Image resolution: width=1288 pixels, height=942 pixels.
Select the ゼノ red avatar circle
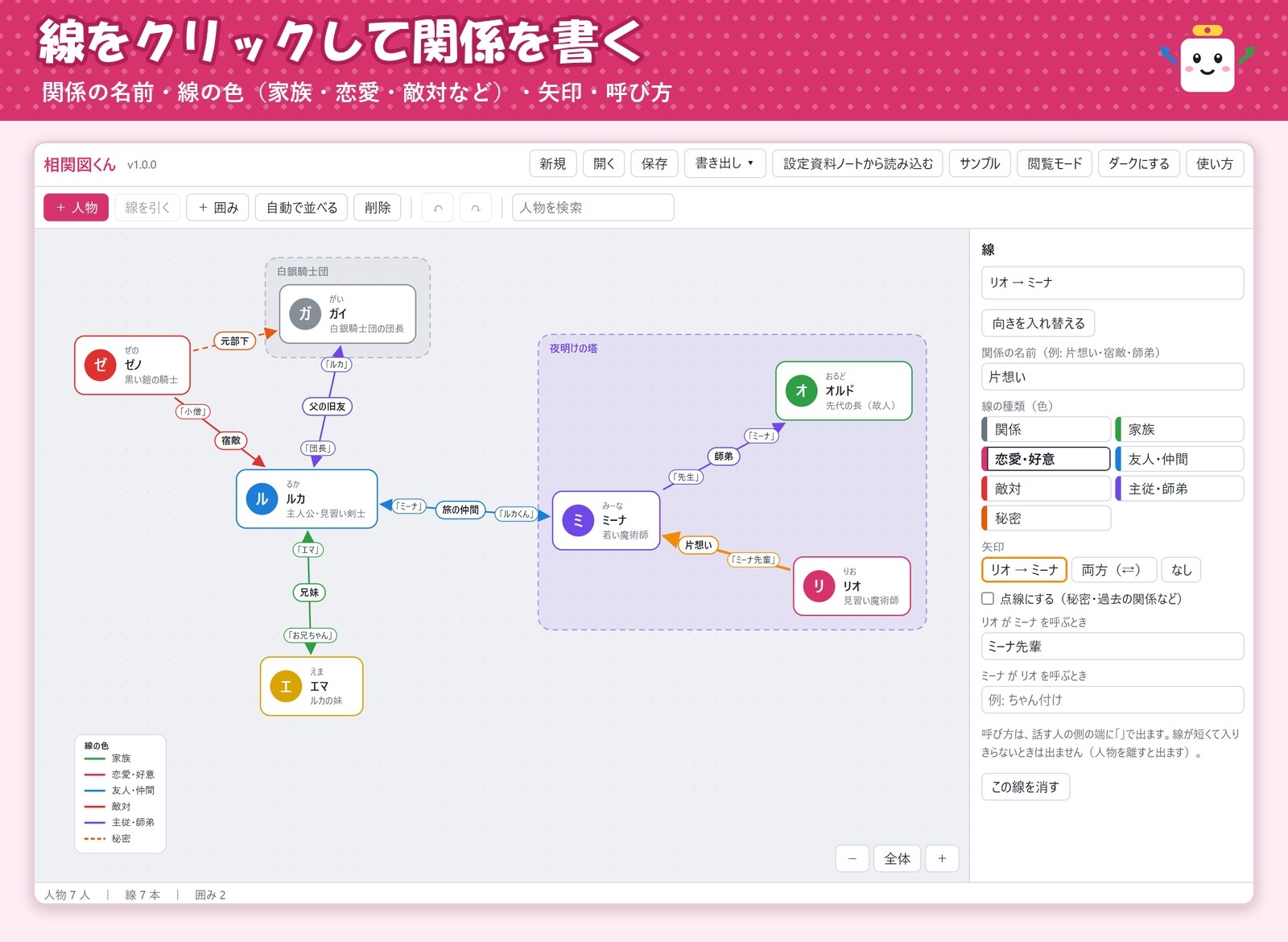pyautogui.click(x=100, y=365)
